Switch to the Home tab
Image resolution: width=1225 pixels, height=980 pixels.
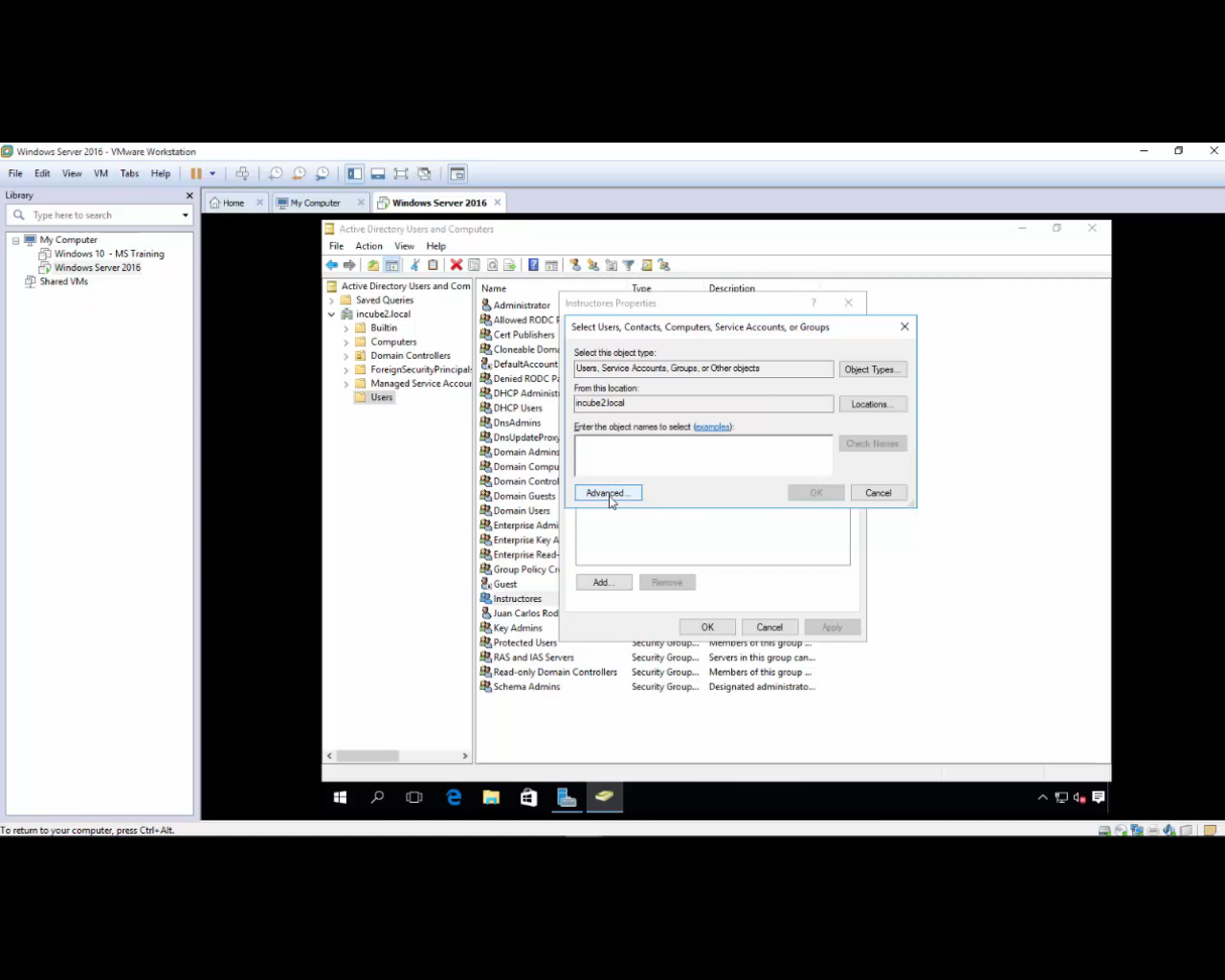click(x=235, y=203)
